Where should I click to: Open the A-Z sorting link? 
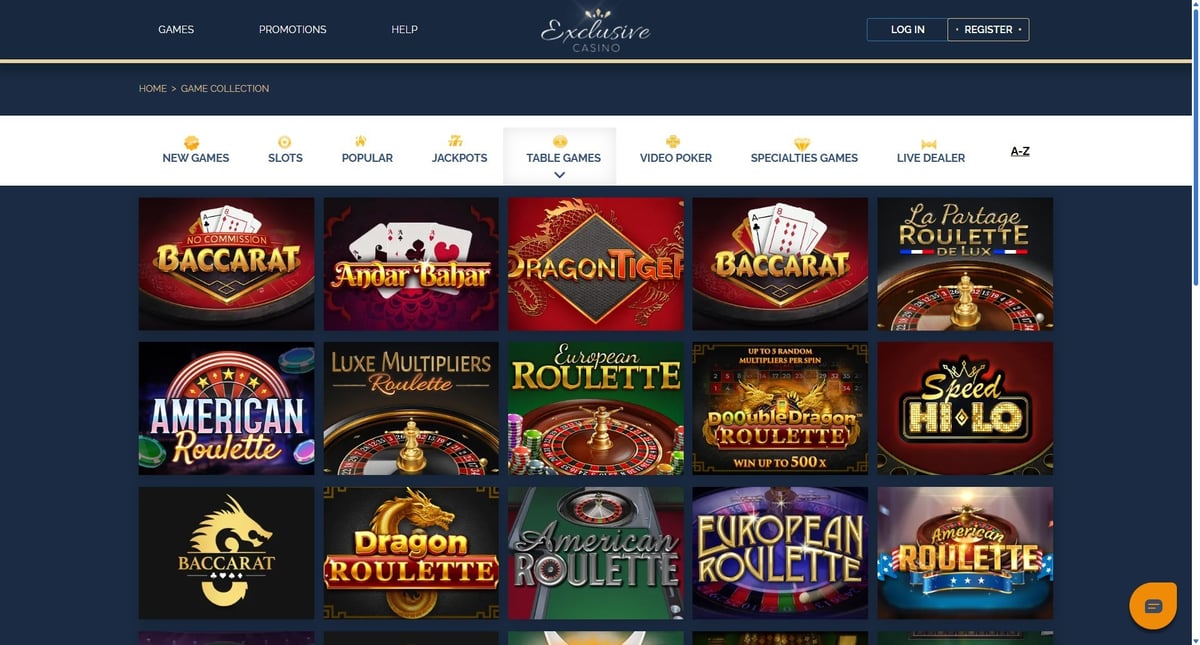(1020, 152)
